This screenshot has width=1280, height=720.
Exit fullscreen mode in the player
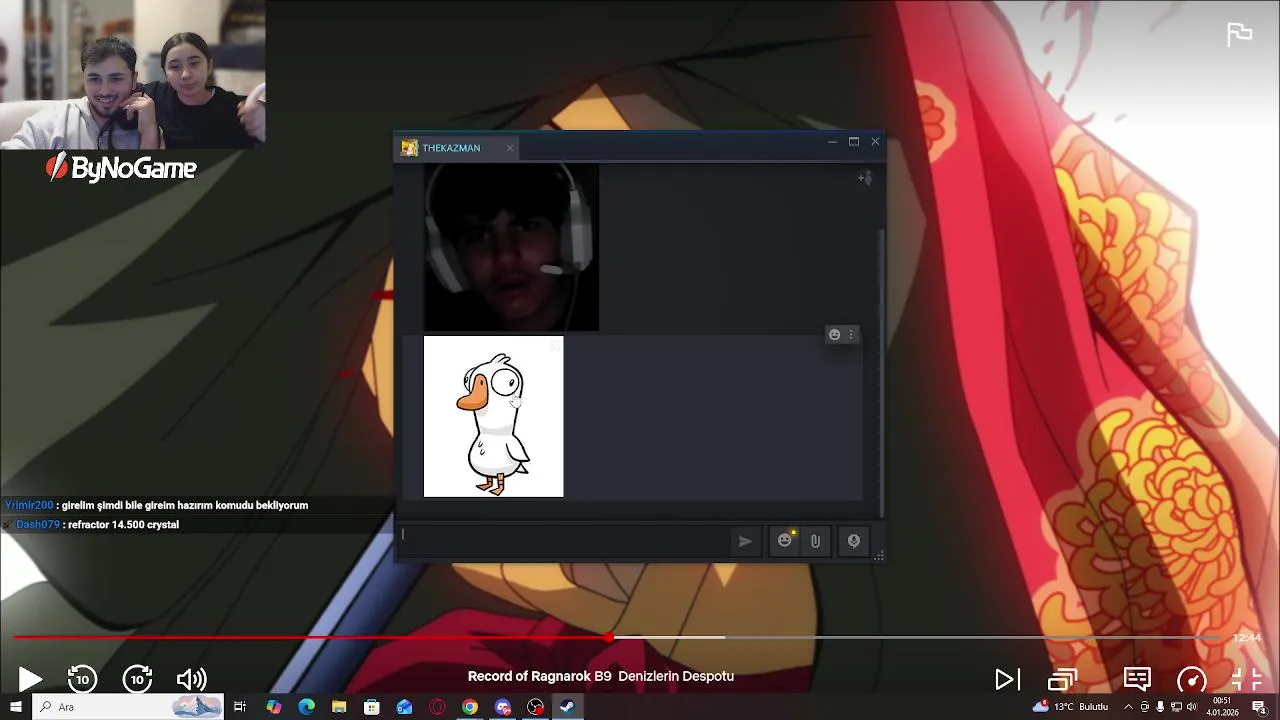(1247, 680)
